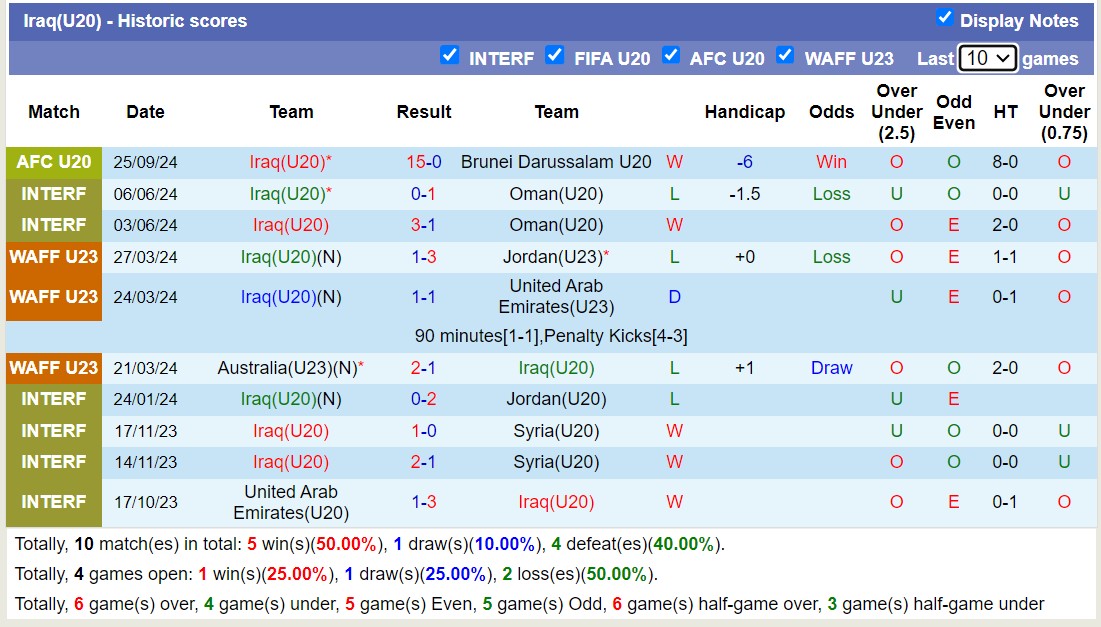Click the WAFF U23 label for 27/03/24
Image resolution: width=1101 pixels, height=627 pixels.
(54, 257)
